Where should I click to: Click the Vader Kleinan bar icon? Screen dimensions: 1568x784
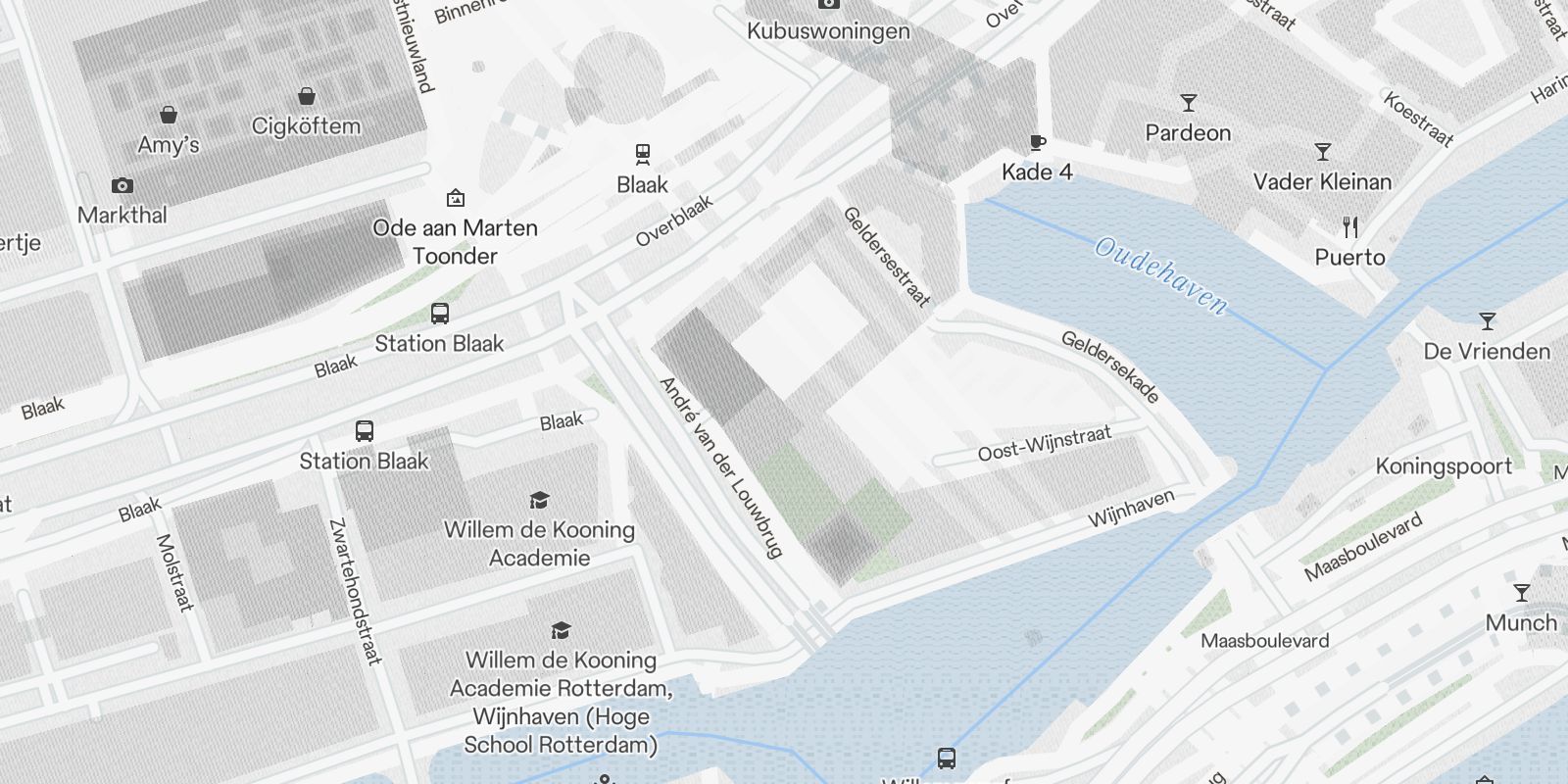pyautogui.click(x=1323, y=152)
